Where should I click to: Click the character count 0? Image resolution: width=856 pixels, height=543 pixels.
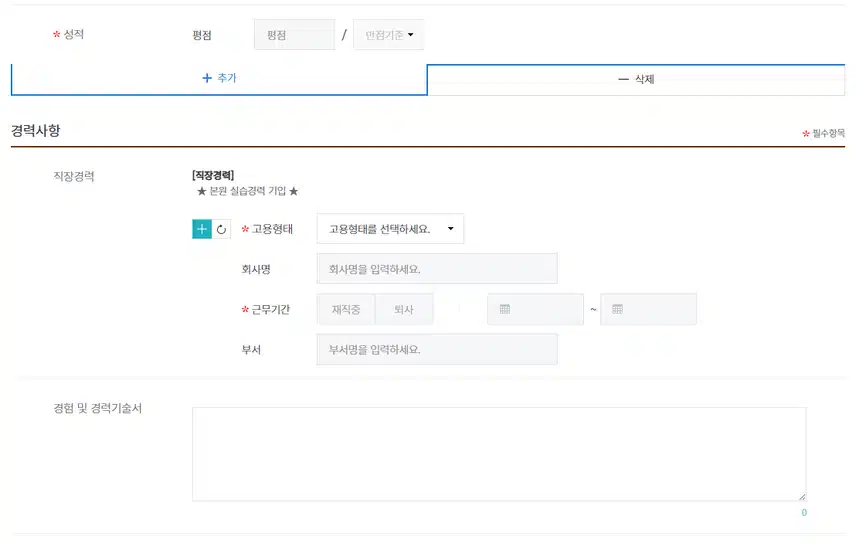804,512
